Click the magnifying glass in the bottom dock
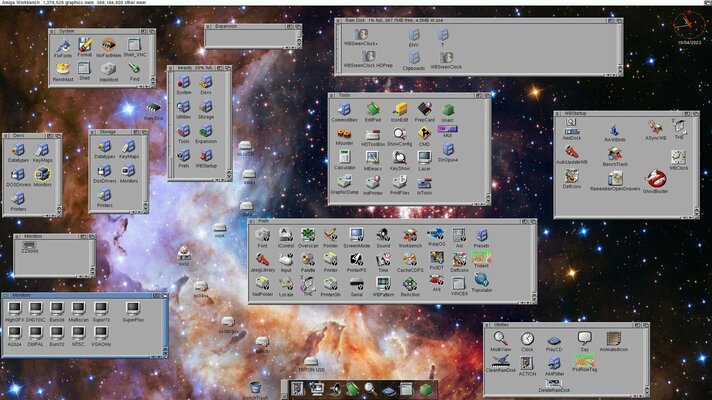 tap(369, 388)
